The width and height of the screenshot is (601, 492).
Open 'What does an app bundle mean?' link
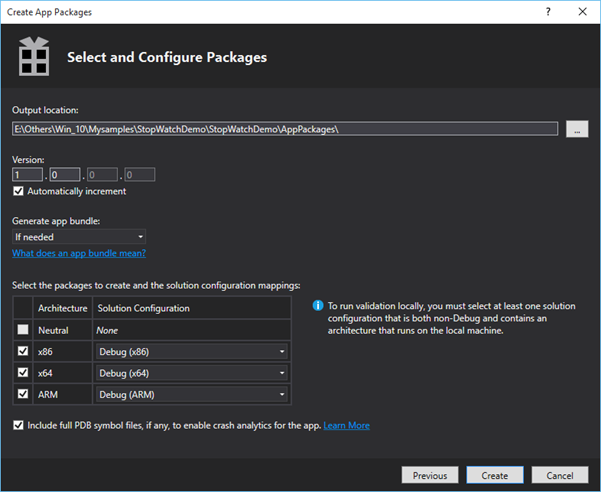point(78,254)
